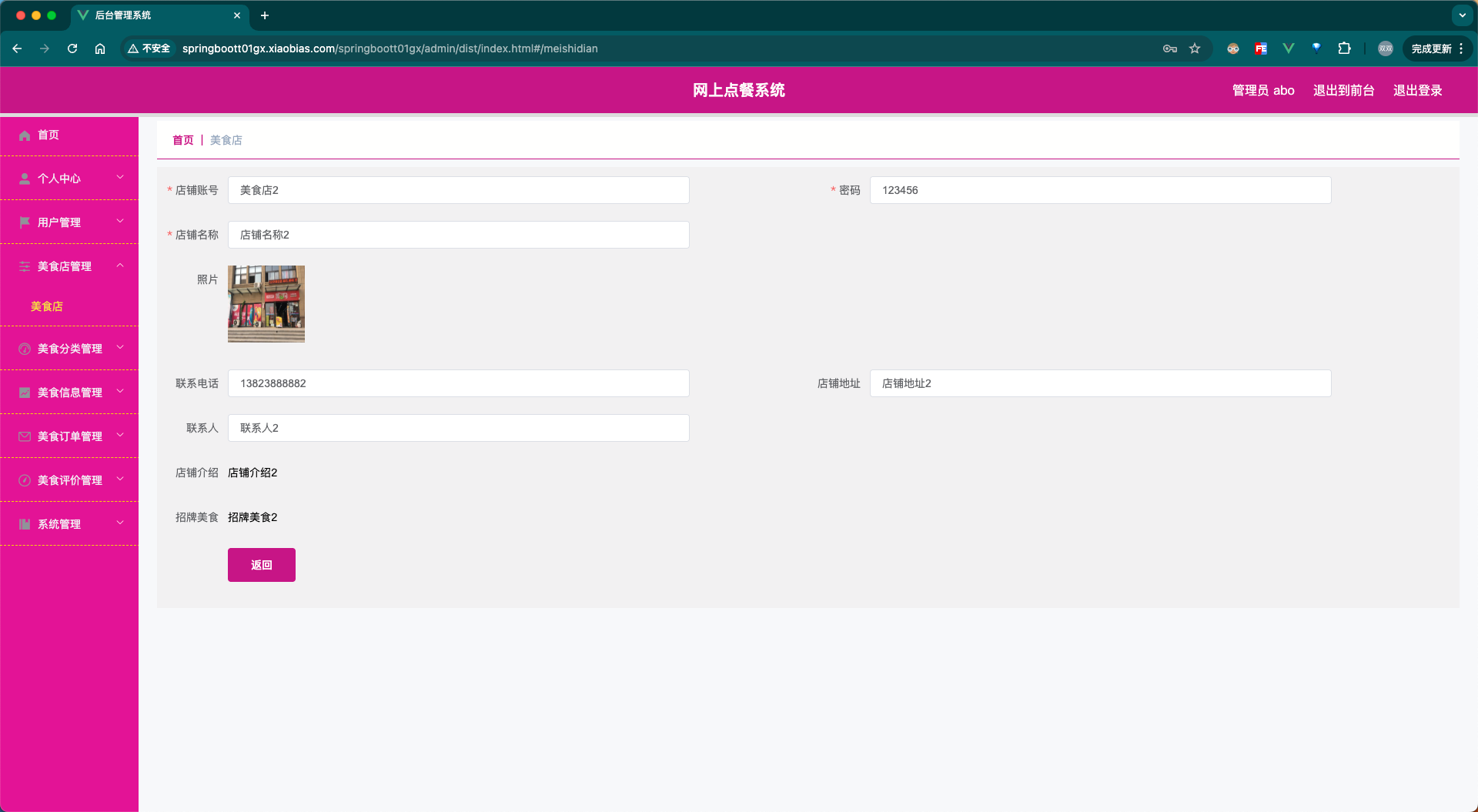Click the icon beside 美食分类管理
Screen dimensions: 1478x812
[25, 349]
